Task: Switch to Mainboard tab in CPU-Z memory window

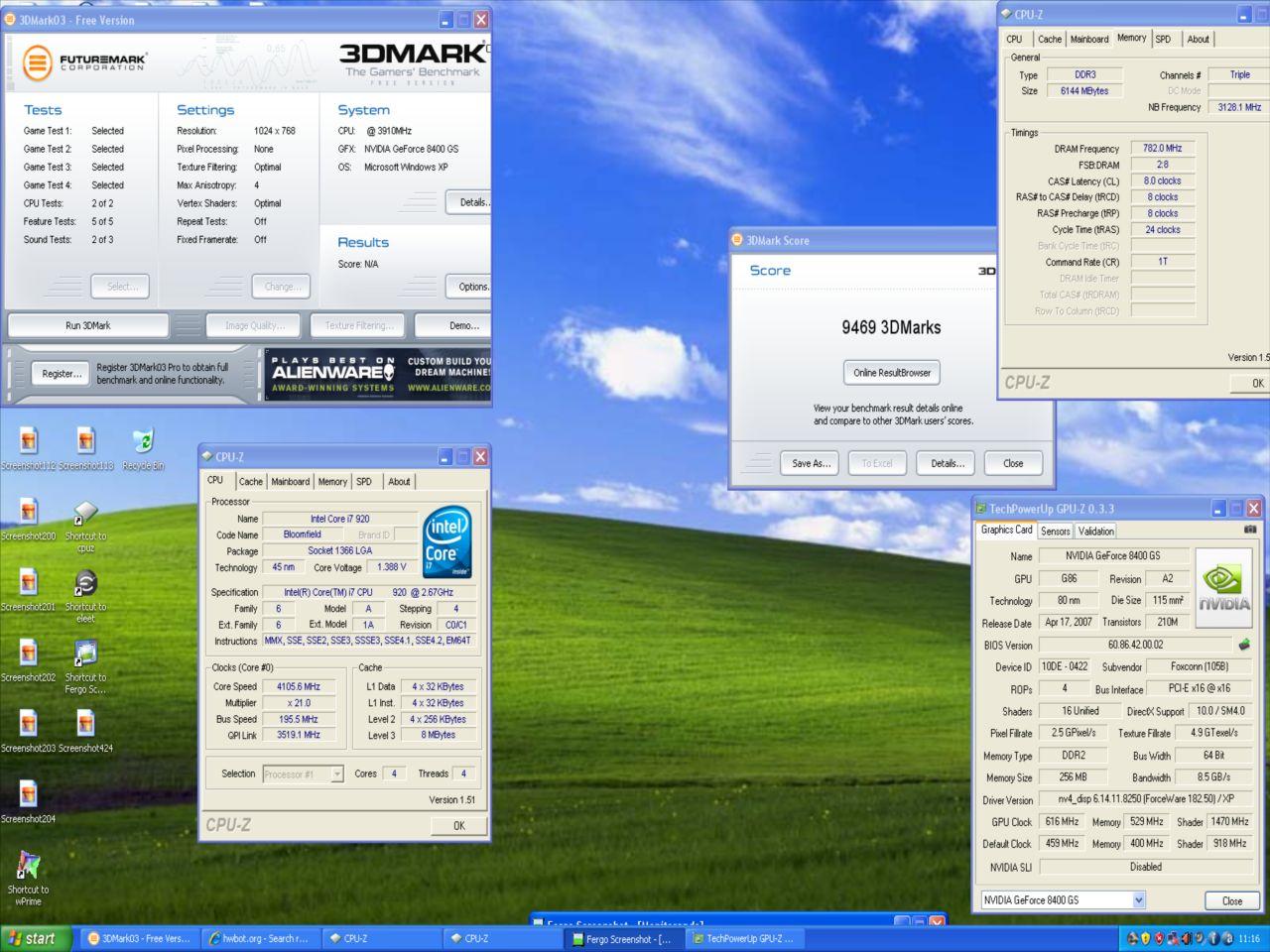Action: click(x=1089, y=39)
